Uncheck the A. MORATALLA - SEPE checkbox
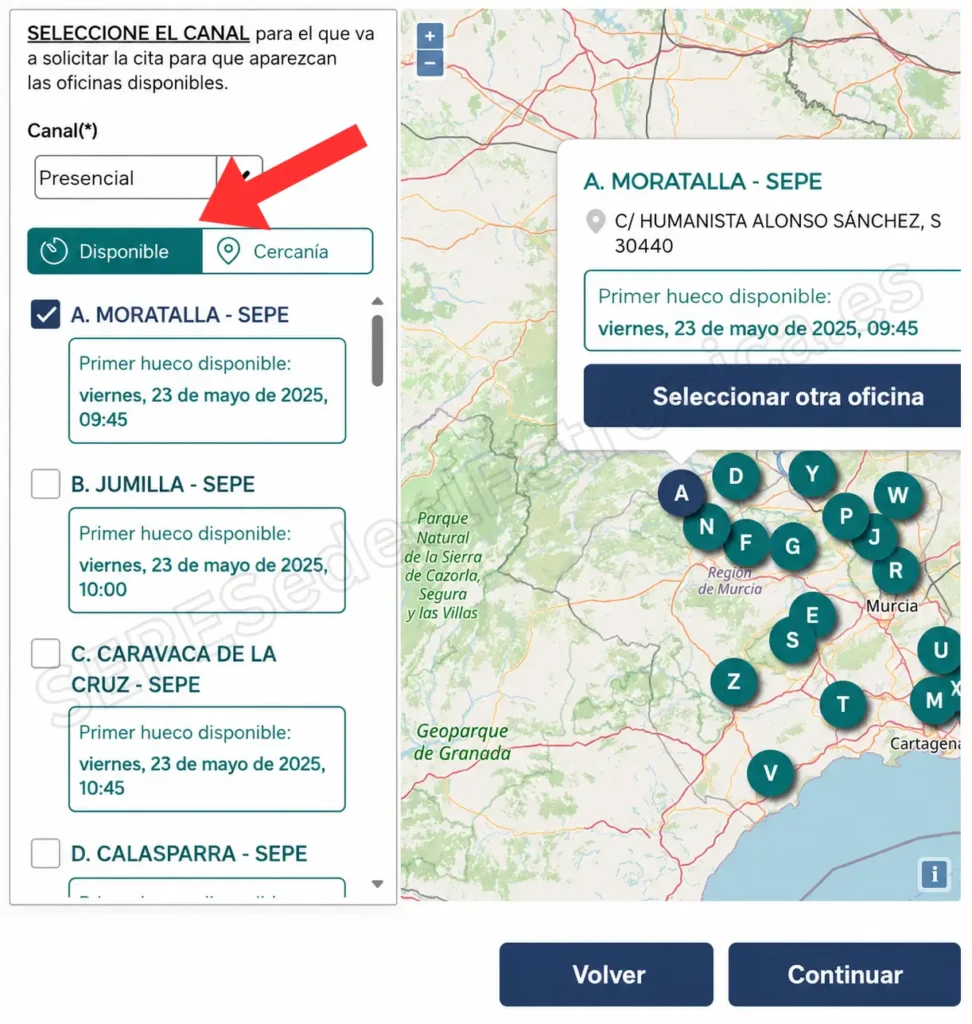 [x=46, y=314]
